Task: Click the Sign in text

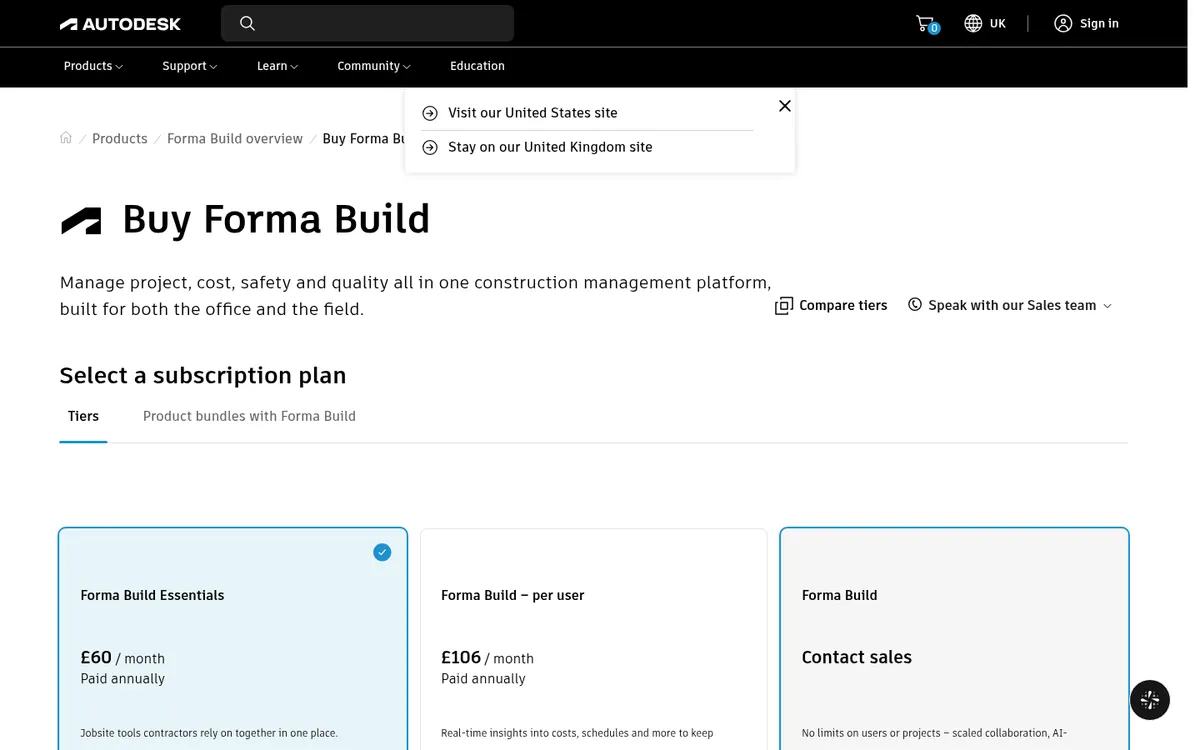Action: (1099, 23)
